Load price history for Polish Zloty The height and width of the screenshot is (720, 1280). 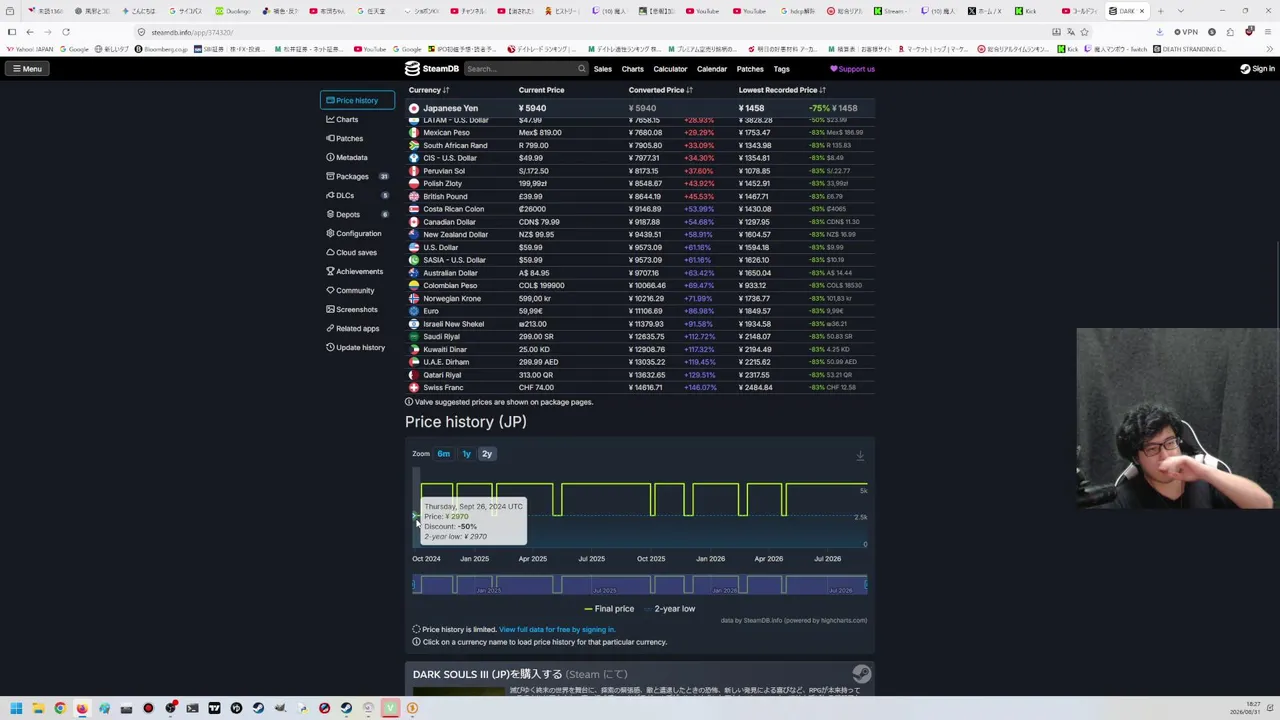(x=442, y=184)
